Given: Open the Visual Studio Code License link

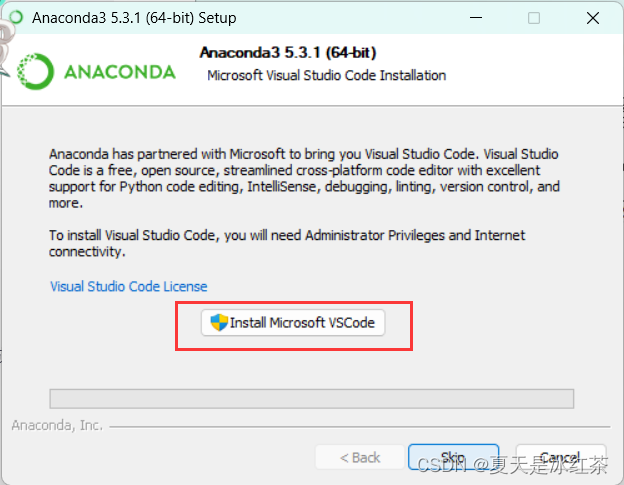Looking at the screenshot, I should click(129, 286).
